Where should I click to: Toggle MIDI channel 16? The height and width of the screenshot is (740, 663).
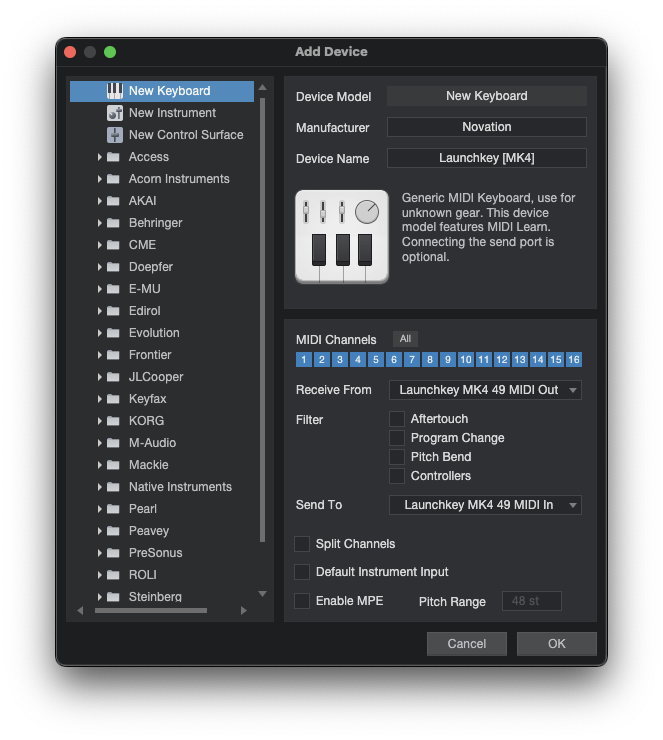[x=574, y=360]
